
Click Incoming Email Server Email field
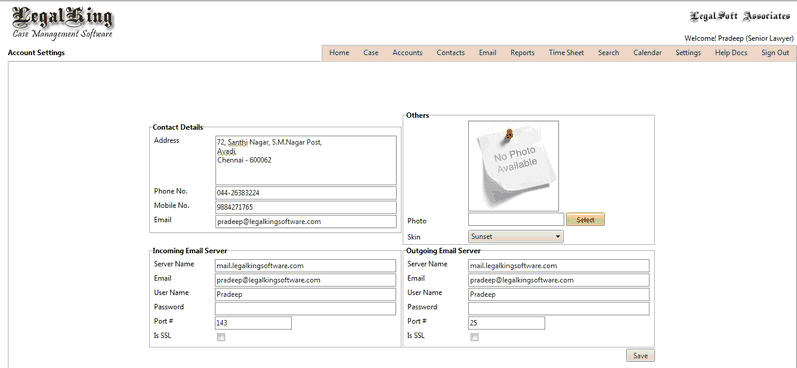[305, 280]
